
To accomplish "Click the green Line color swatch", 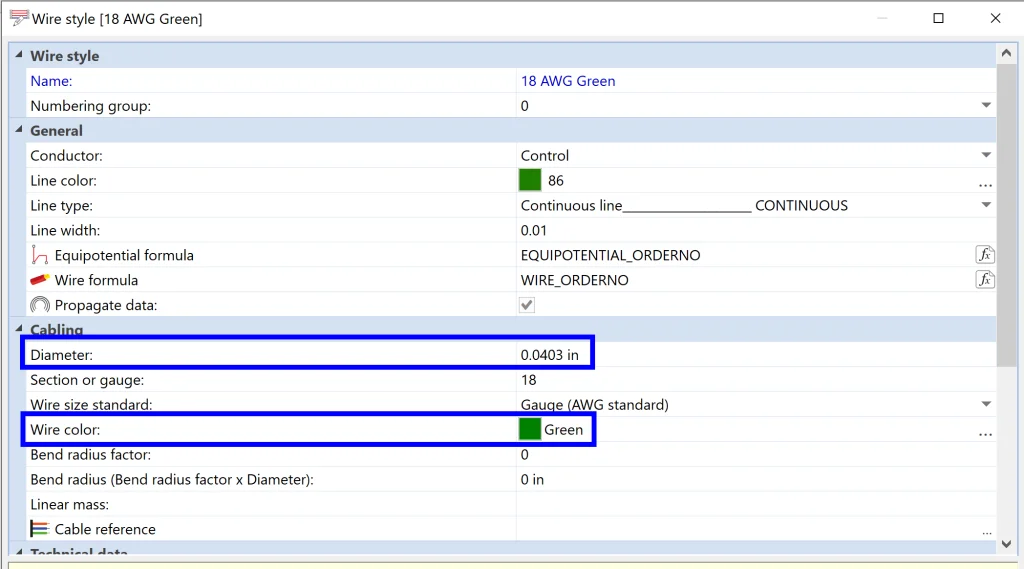I will tap(530, 180).
